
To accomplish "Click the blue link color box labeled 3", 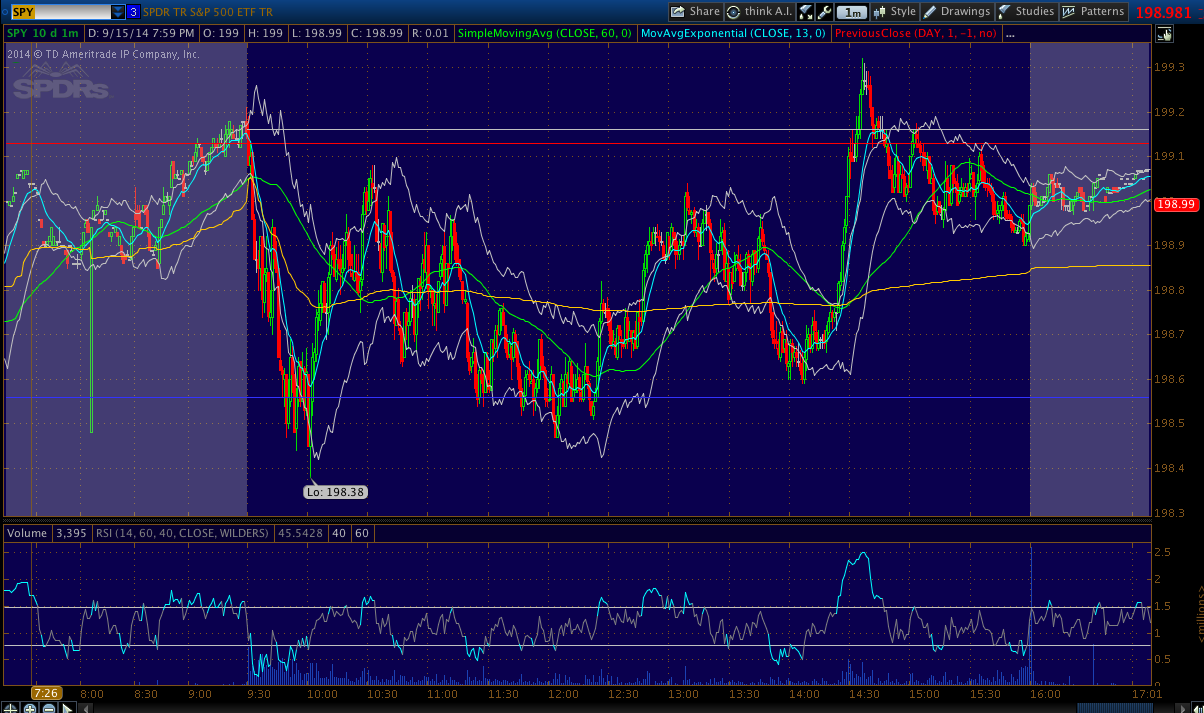I will pos(133,12).
